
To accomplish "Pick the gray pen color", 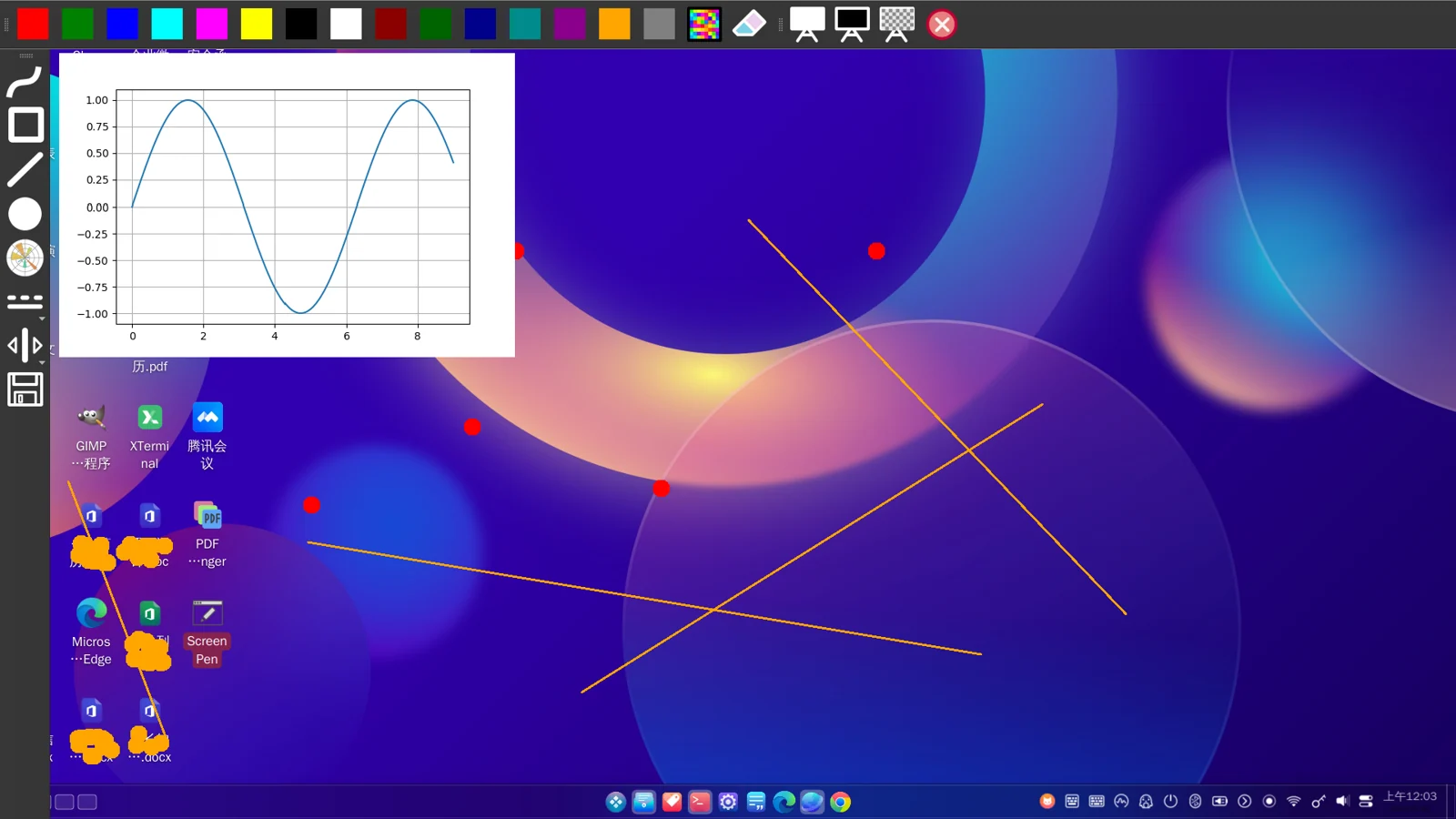I will click(x=659, y=24).
